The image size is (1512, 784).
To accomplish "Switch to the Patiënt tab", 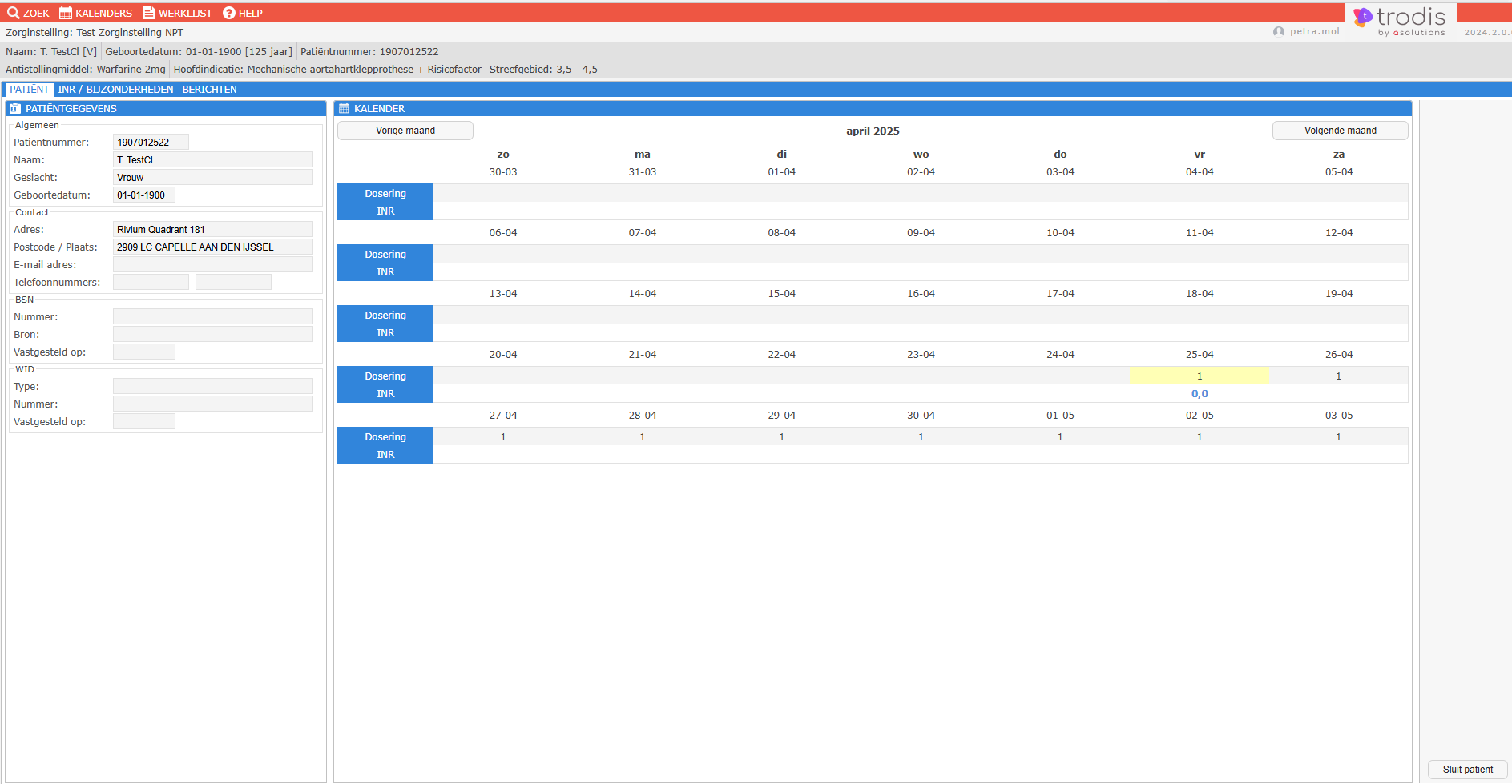I will [29, 89].
